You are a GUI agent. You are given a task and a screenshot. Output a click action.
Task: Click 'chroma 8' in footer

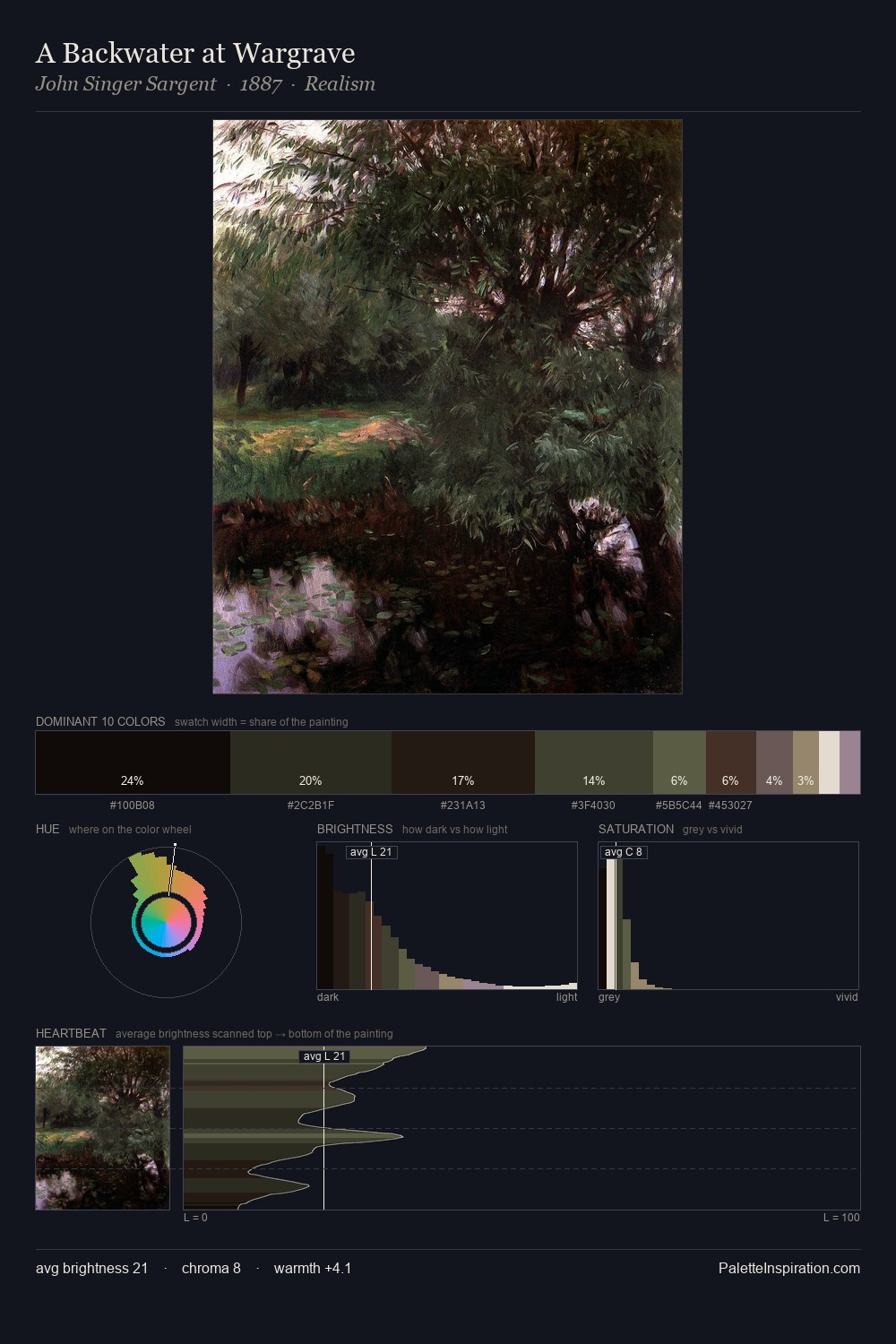211,1268
